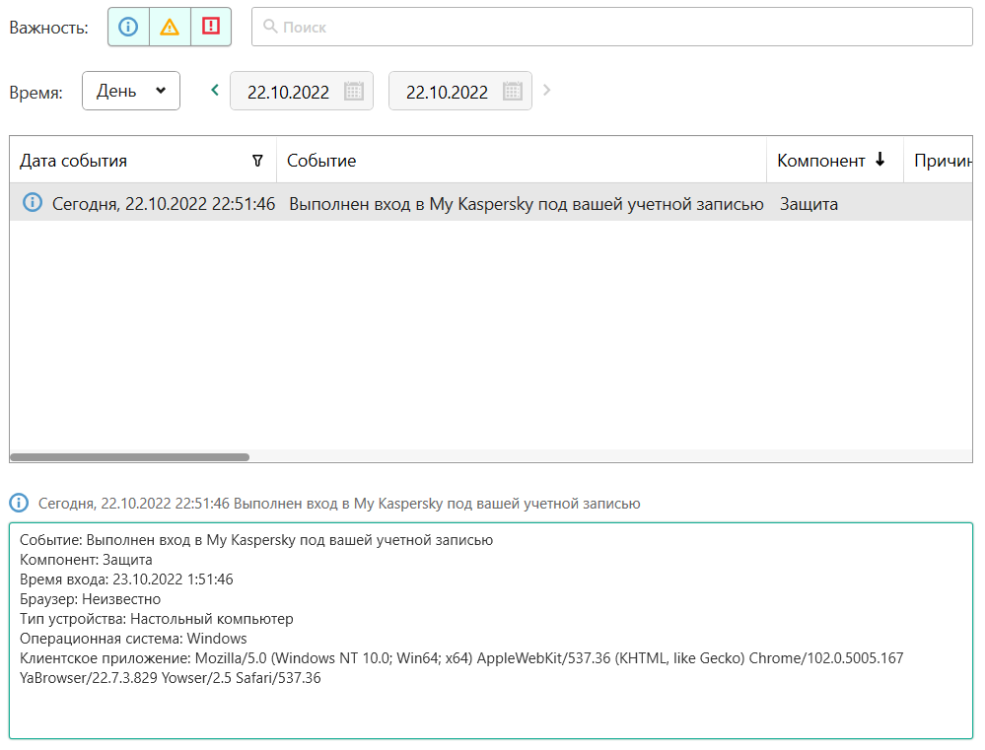Screen dimensions: 985x750
Task: Click the info icon in the event row
Action: point(33,202)
